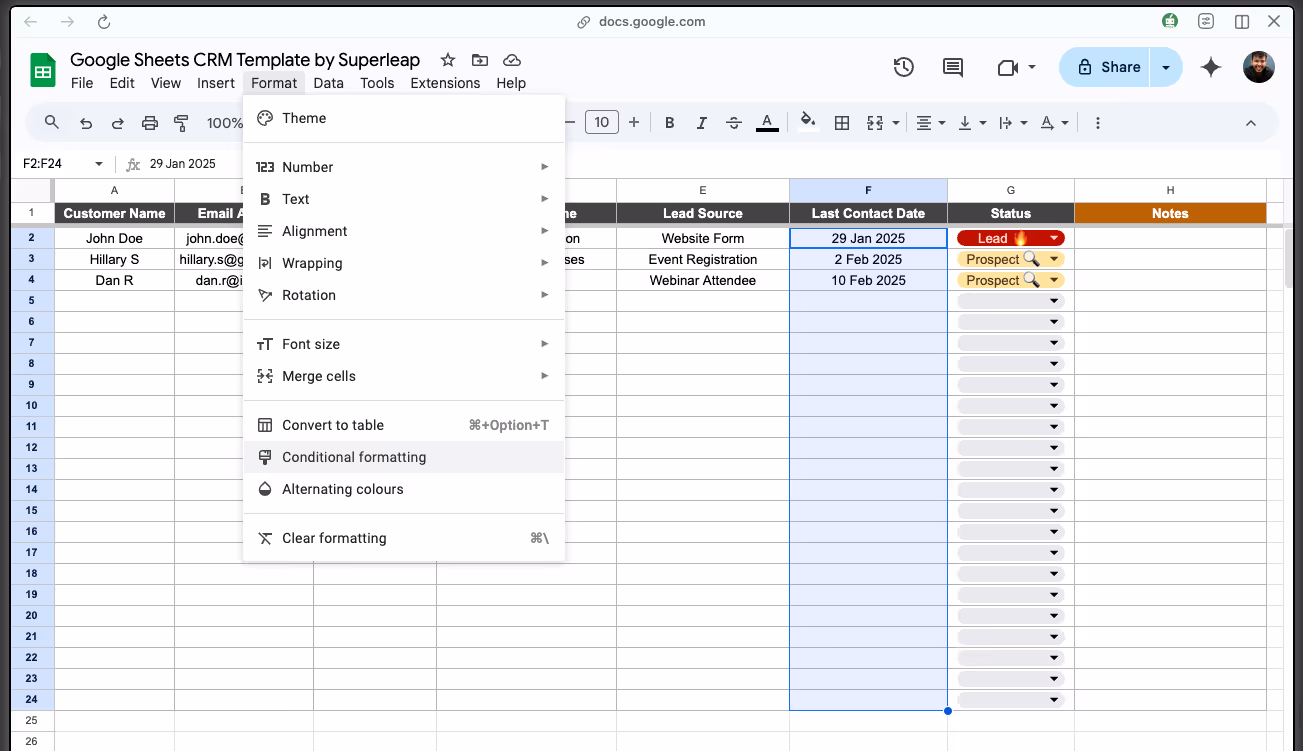Hide the menus with the collapse chevron
1303x751 pixels.
click(x=1251, y=123)
